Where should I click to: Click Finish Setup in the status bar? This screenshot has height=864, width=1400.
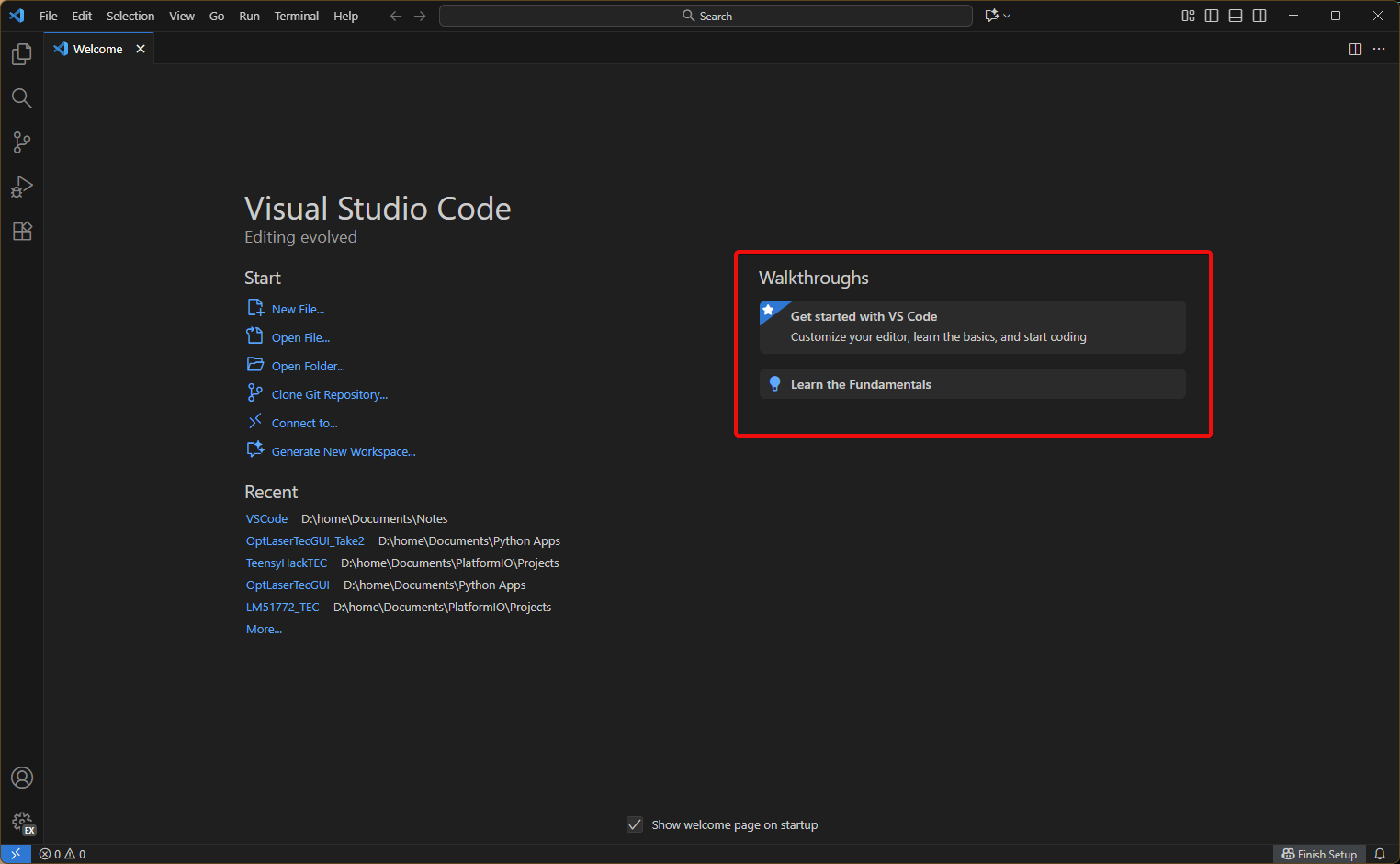coord(1319,854)
